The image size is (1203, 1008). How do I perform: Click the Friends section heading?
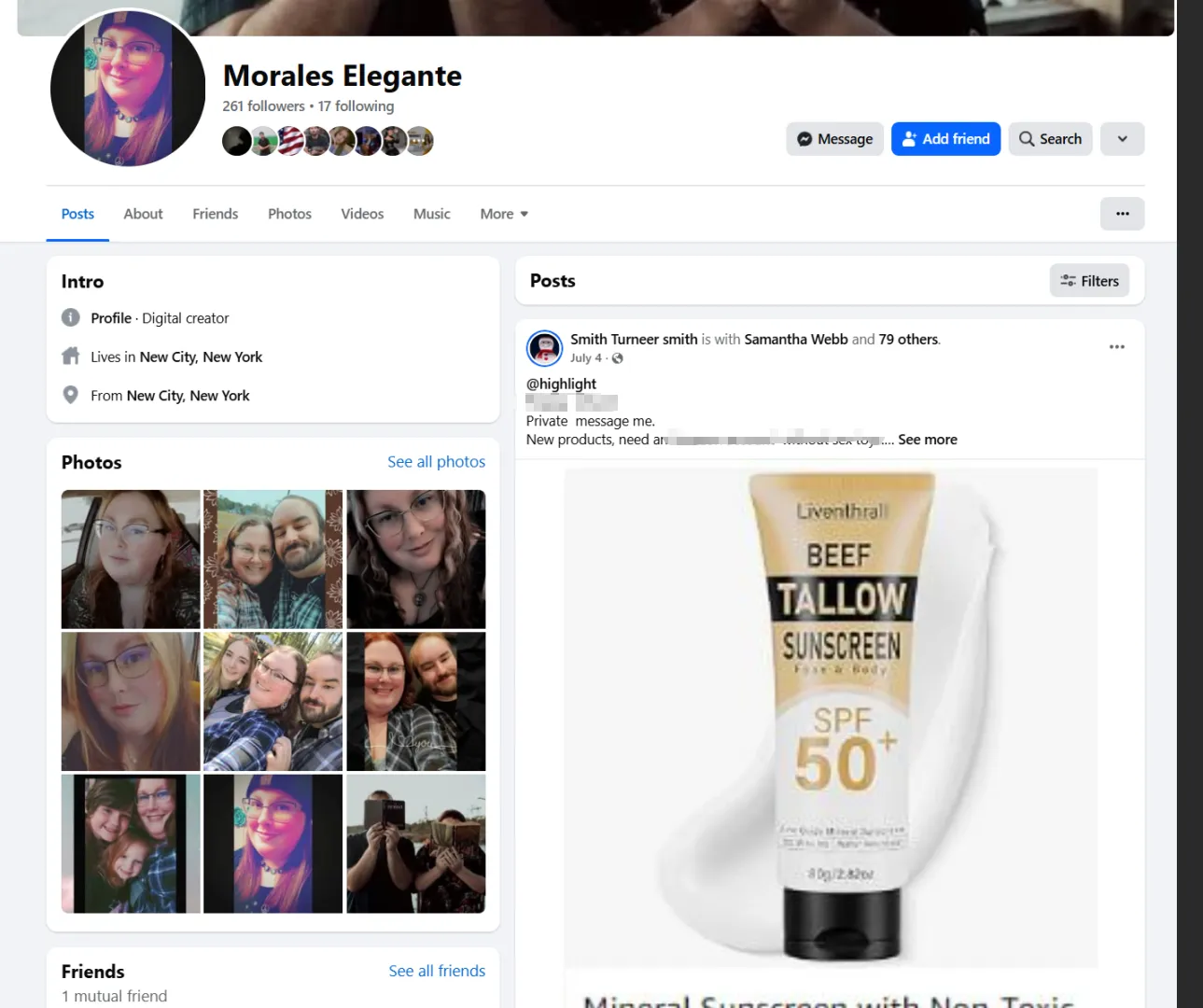coord(92,972)
